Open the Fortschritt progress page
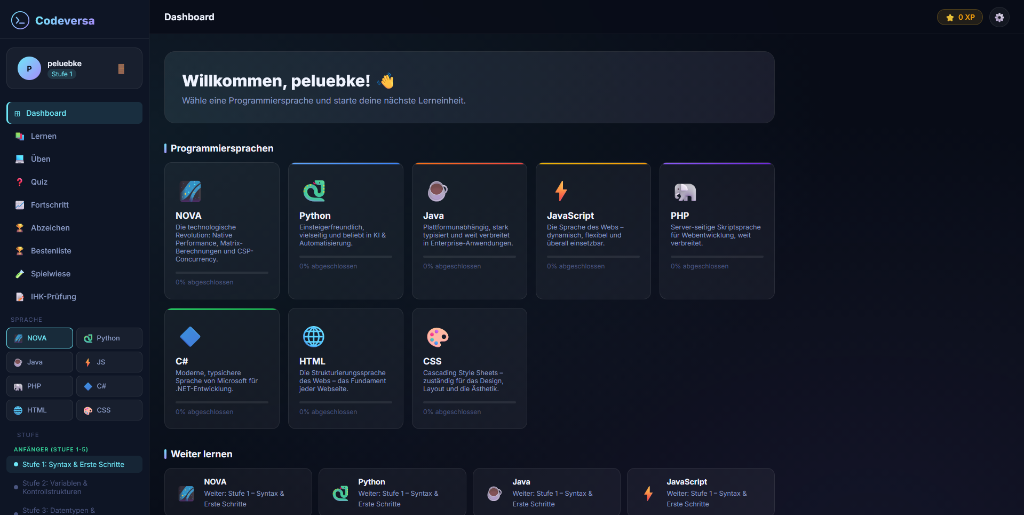 pos(74,205)
